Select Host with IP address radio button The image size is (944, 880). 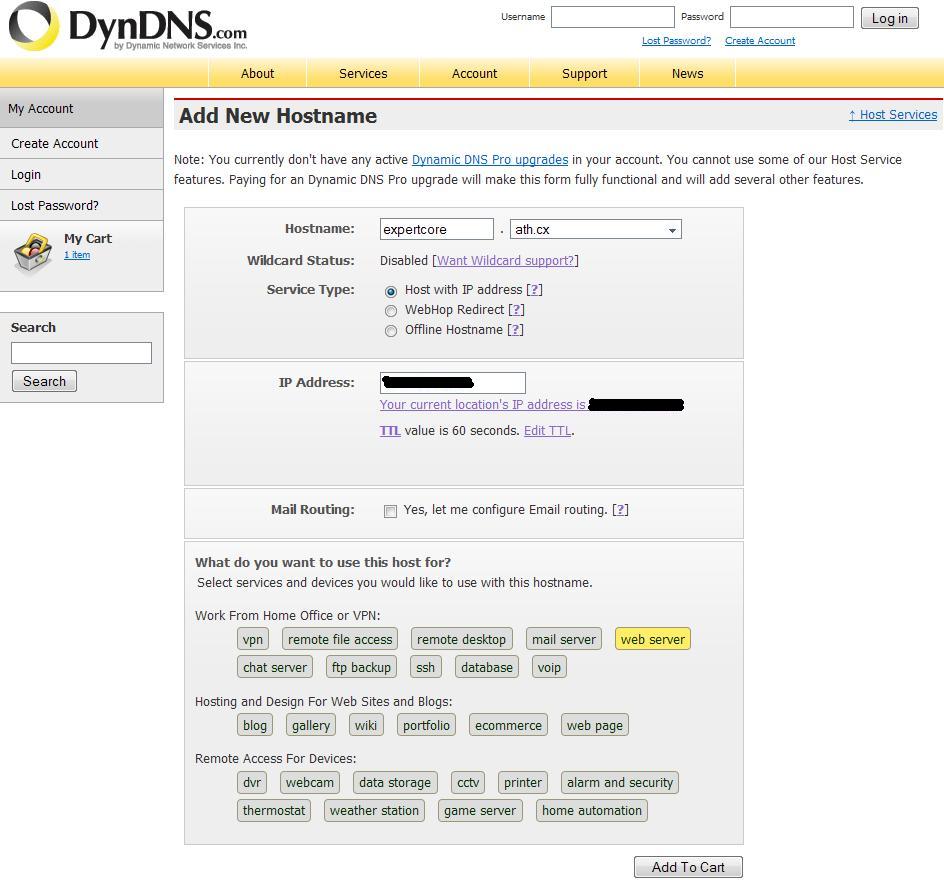pos(391,291)
